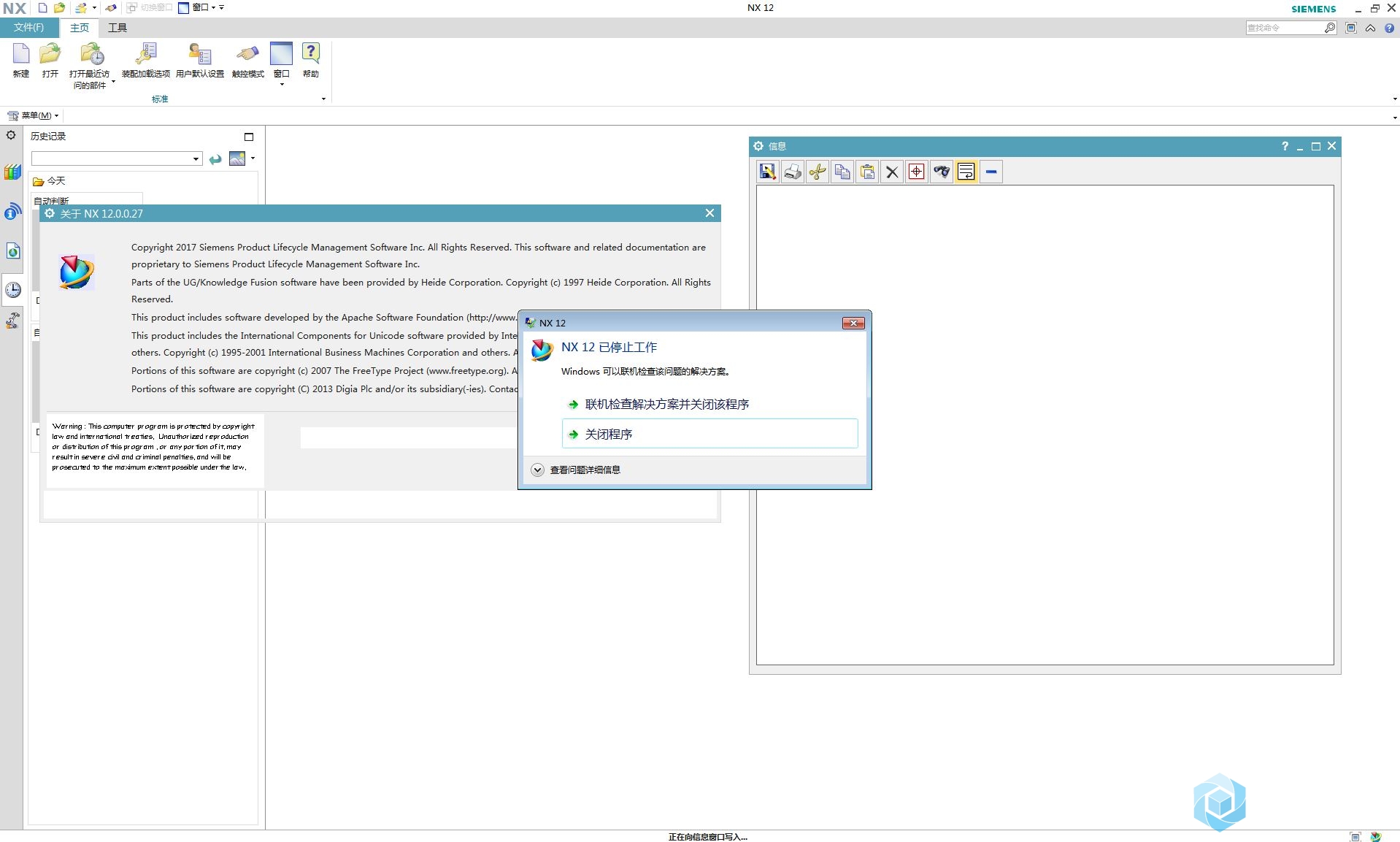Image resolution: width=1400 pixels, height=842 pixels.
Task: Open the info broadcast sidebar tab
Action: point(12,212)
